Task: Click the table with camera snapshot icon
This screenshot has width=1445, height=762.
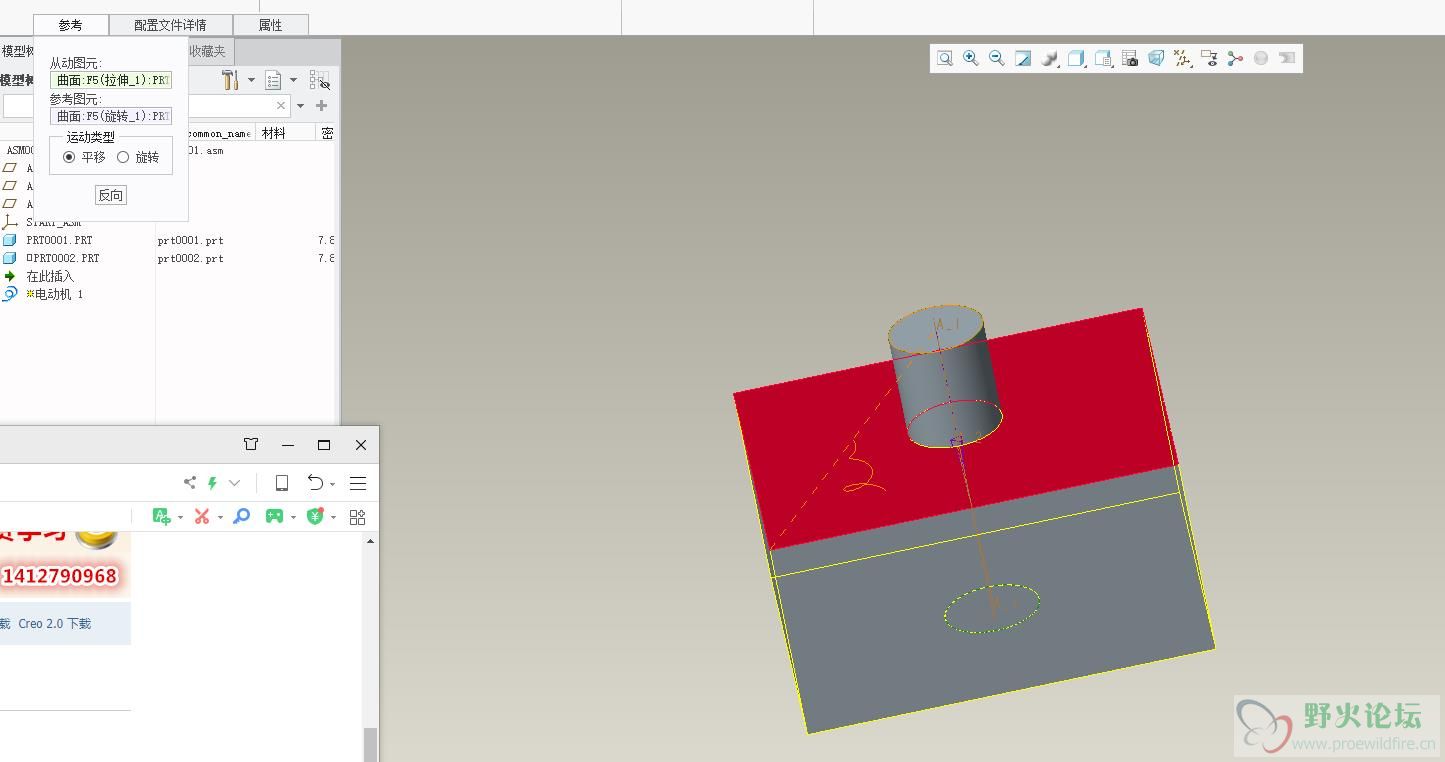Action: (1130, 59)
